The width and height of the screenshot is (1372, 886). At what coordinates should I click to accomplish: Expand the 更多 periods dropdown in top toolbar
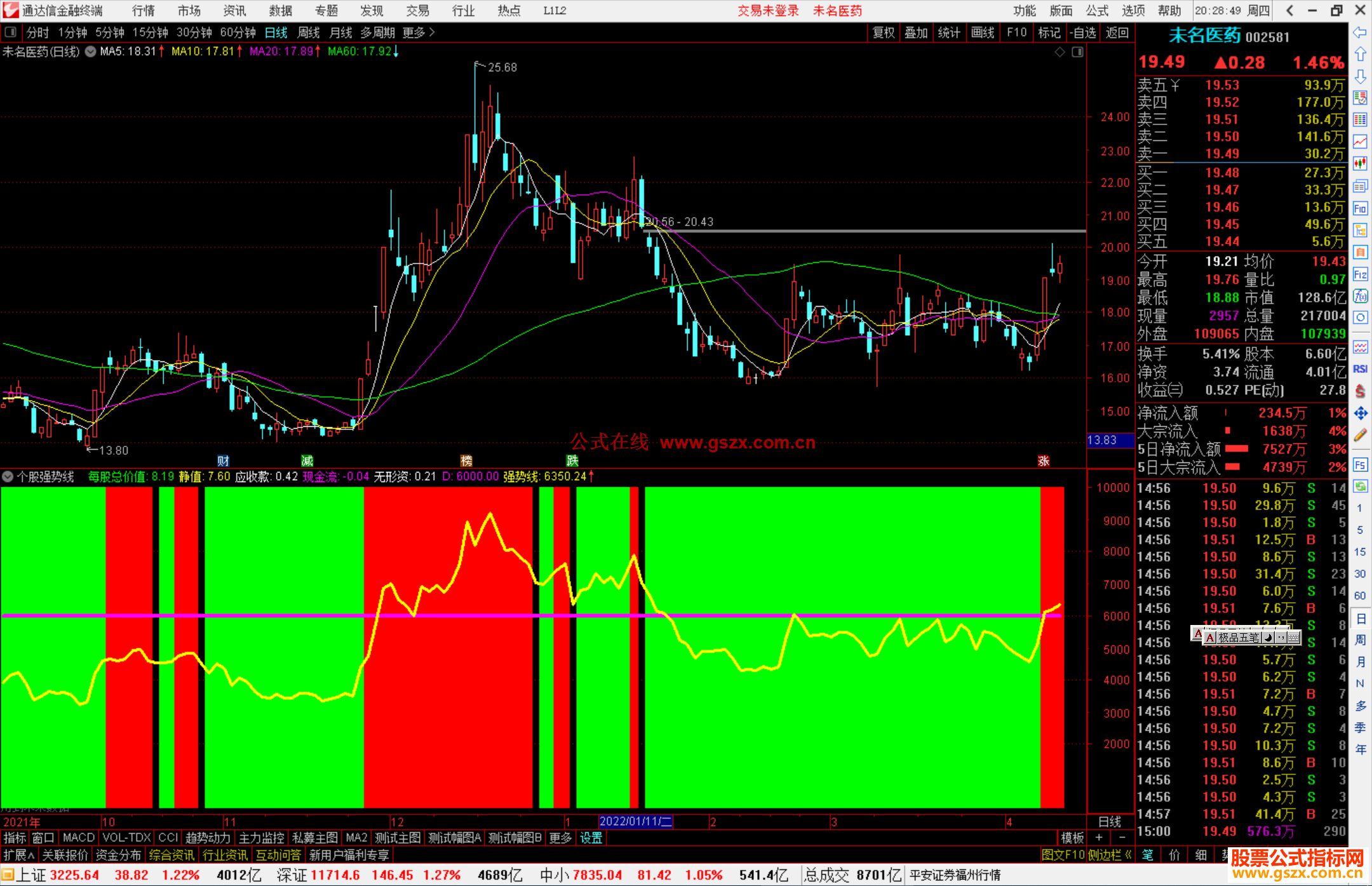click(419, 32)
